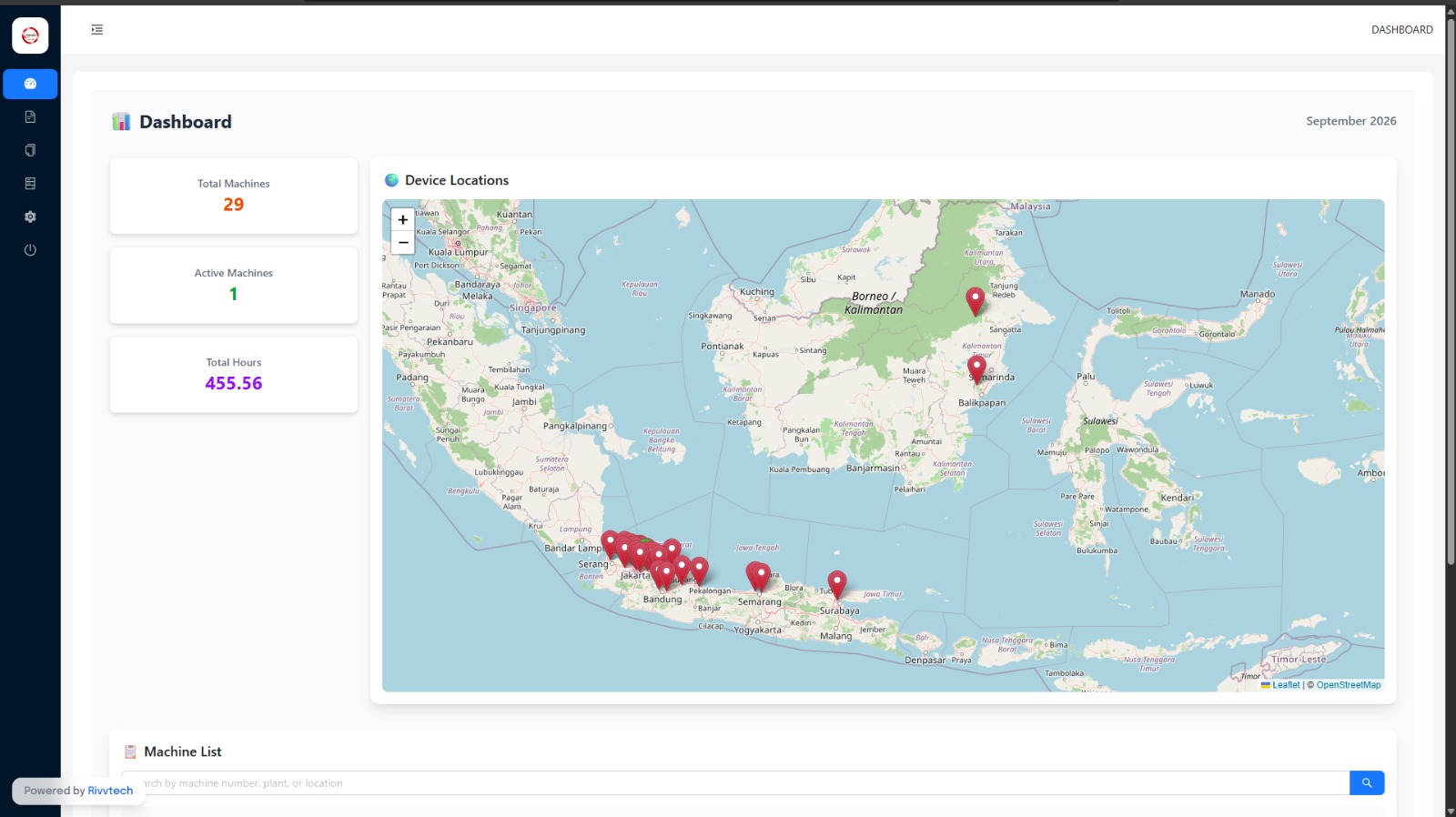Click the chart icon beside Dashboard title
This screenshot has height=817, width=1456.
tap(121, 122)
